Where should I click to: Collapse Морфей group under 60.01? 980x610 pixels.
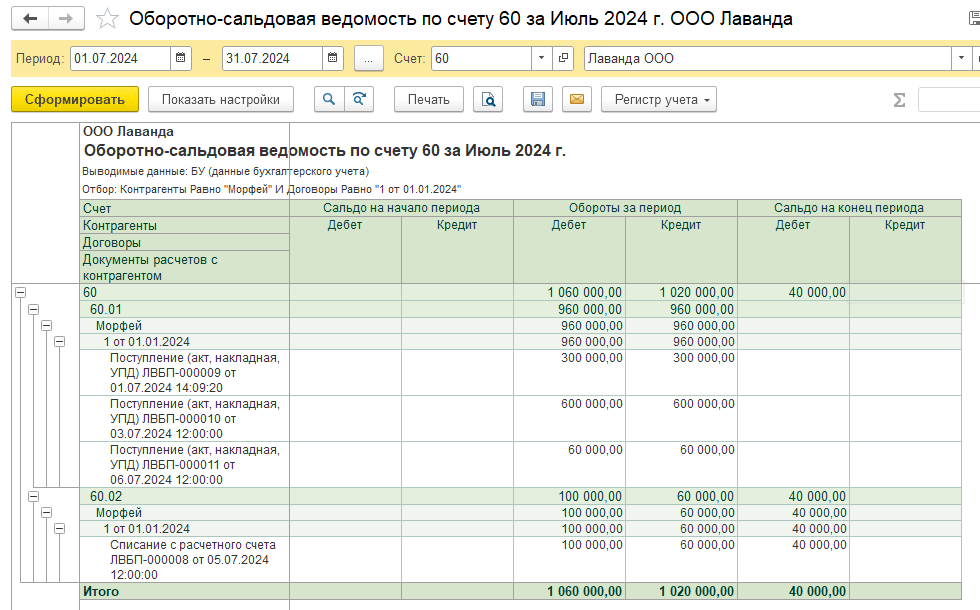(x=46, y=326)
